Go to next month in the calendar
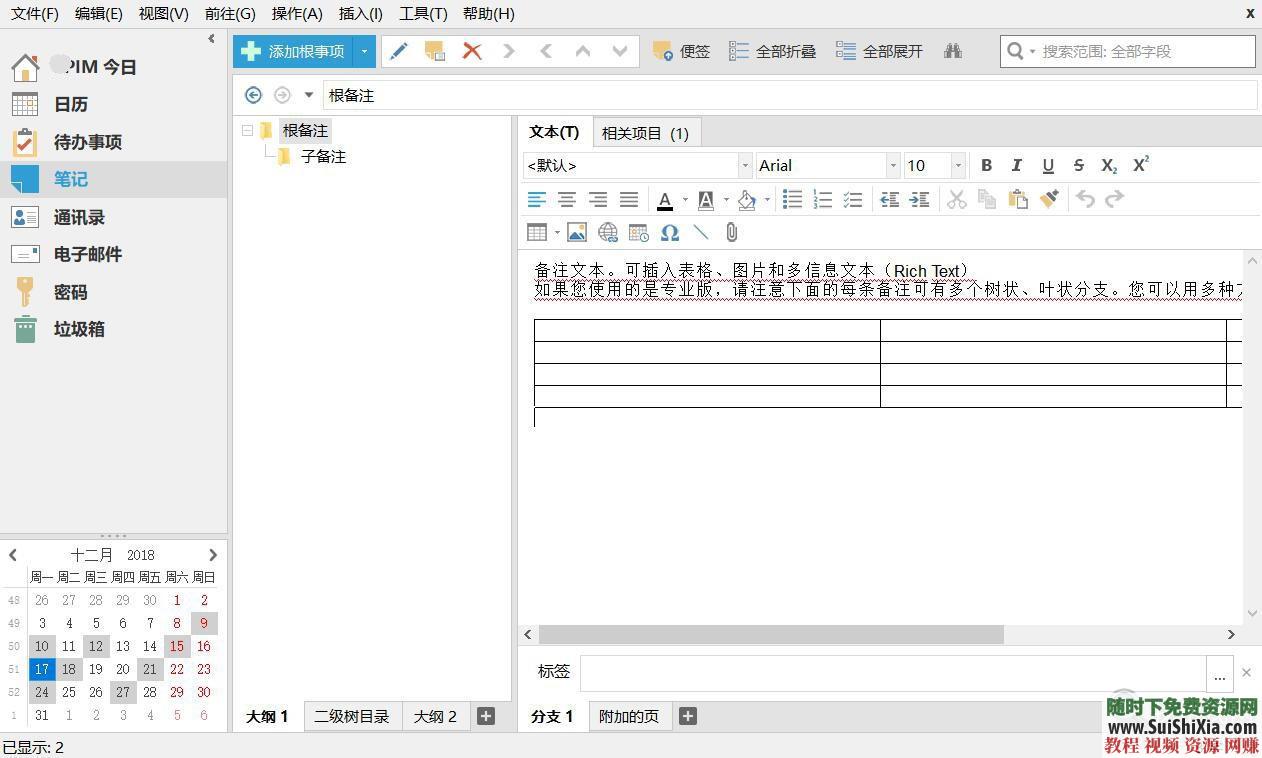This screenshot has height=758, width=1262. [212, 554]
